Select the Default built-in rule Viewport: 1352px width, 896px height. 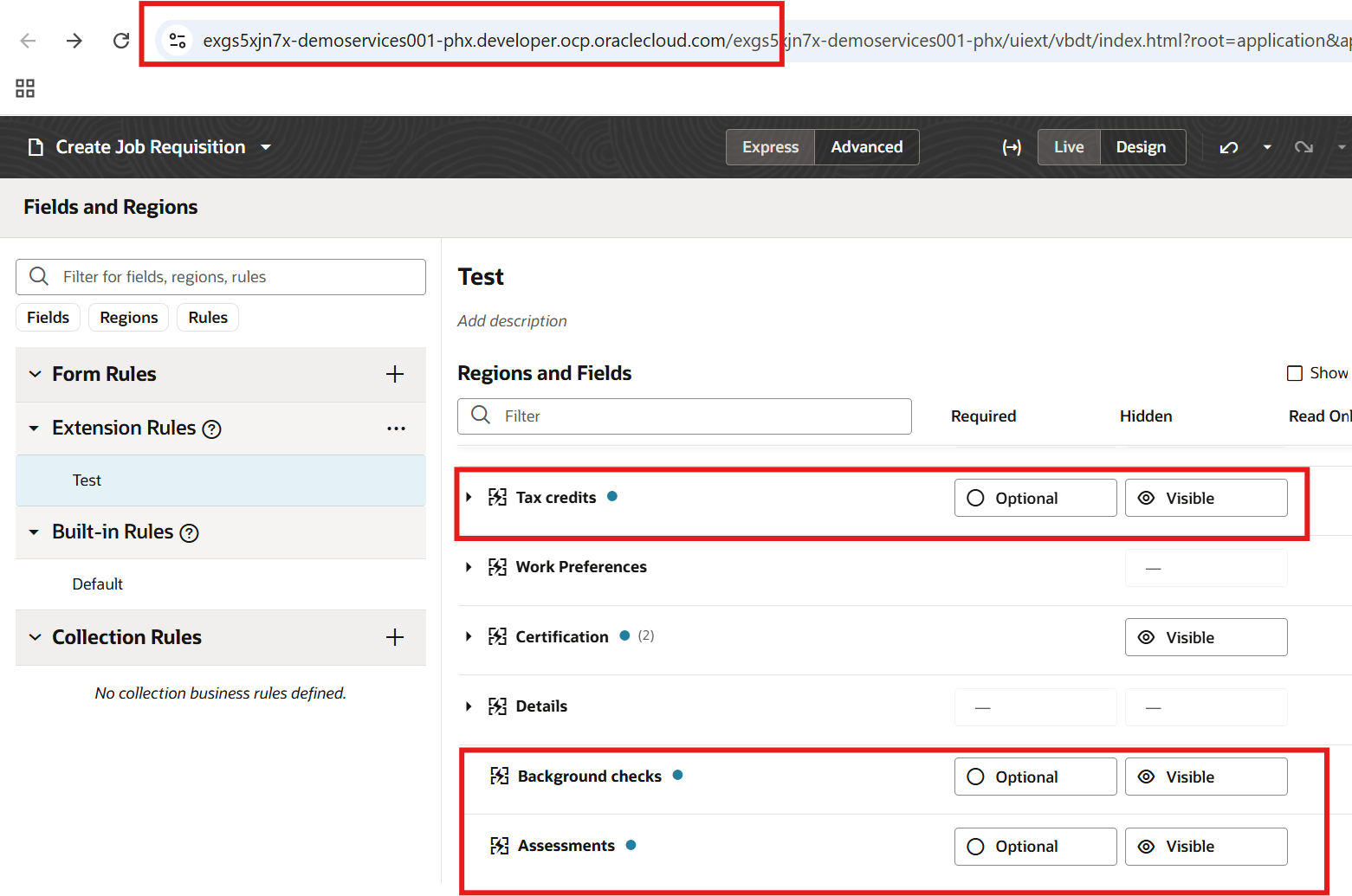coord(221,584)
